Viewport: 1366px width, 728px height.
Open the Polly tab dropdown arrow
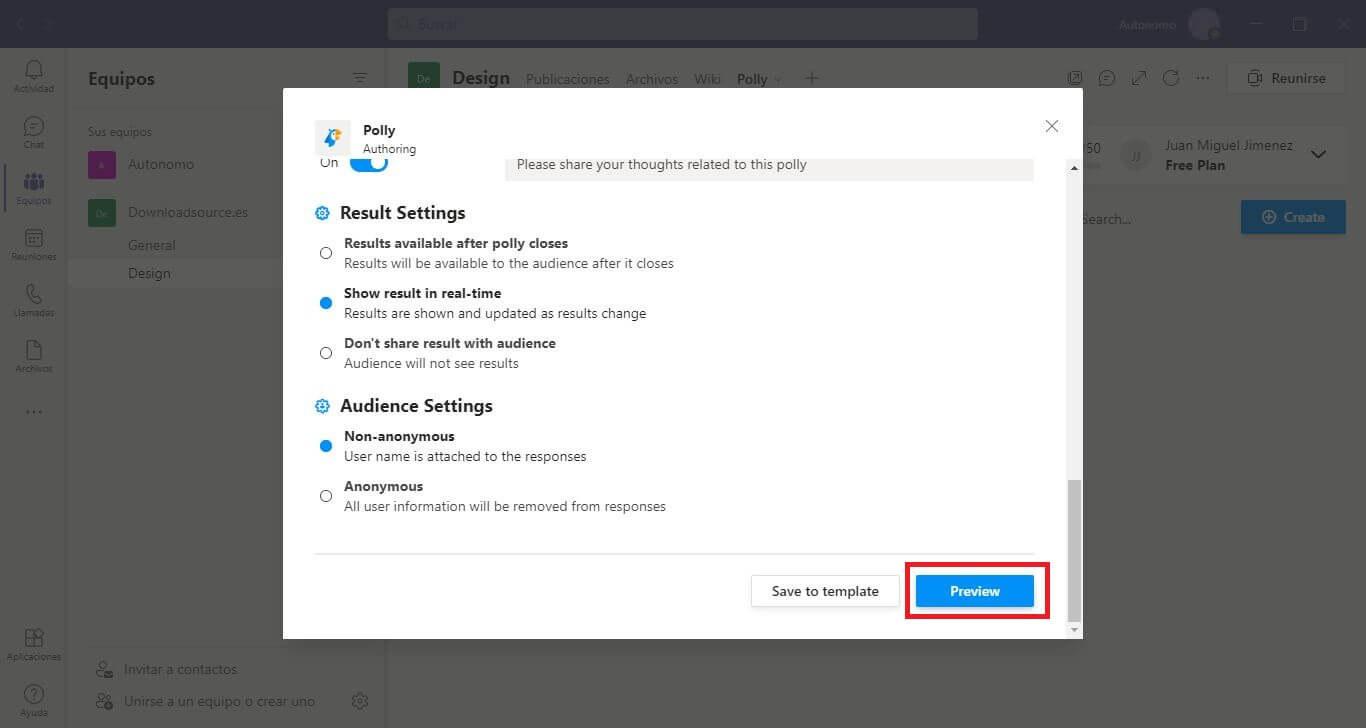779,79
